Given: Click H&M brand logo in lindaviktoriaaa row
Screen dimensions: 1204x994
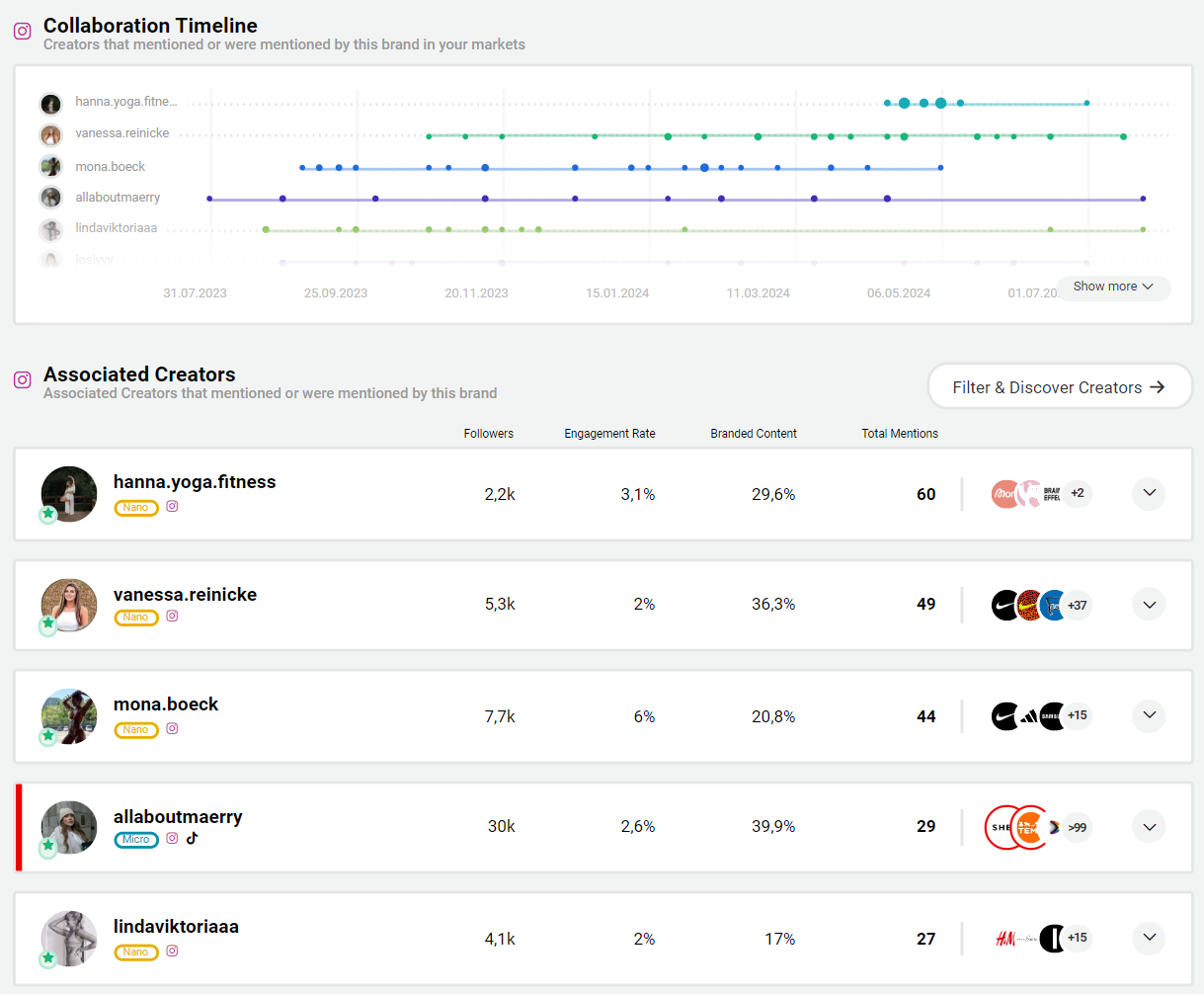Looking at the screenshot, I should tap(1005, 938).
